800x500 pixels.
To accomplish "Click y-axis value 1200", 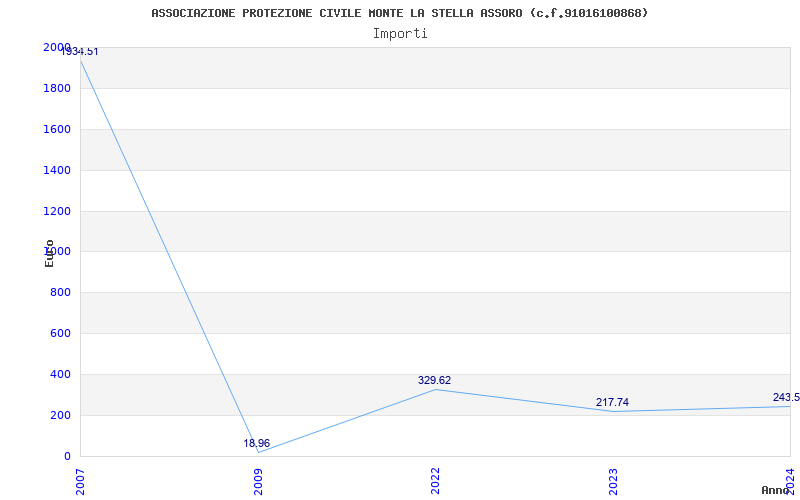I will click(x=57, y=211).
